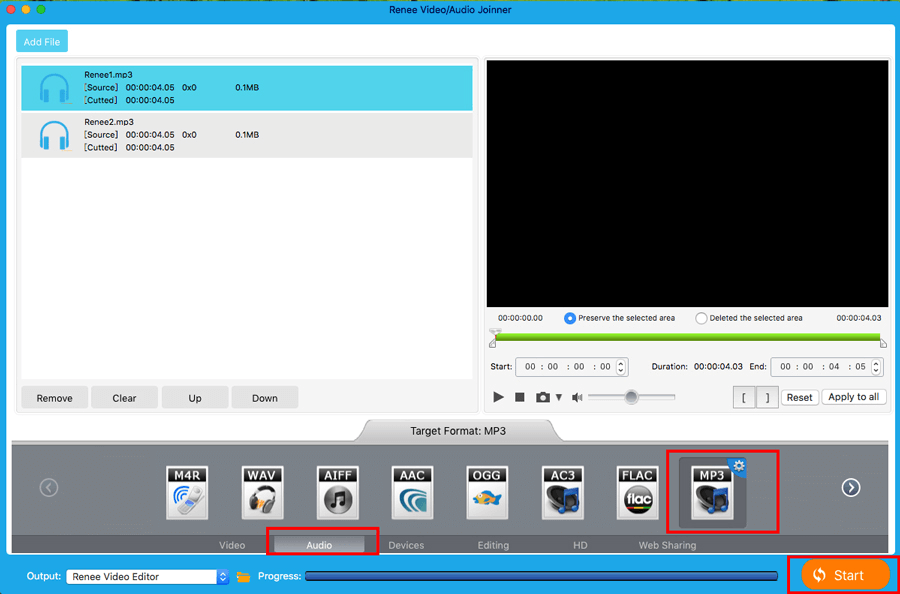Select the OGG format icon
Image resolution: width=900 pixels, height=594 pixels.
point(487,491)
